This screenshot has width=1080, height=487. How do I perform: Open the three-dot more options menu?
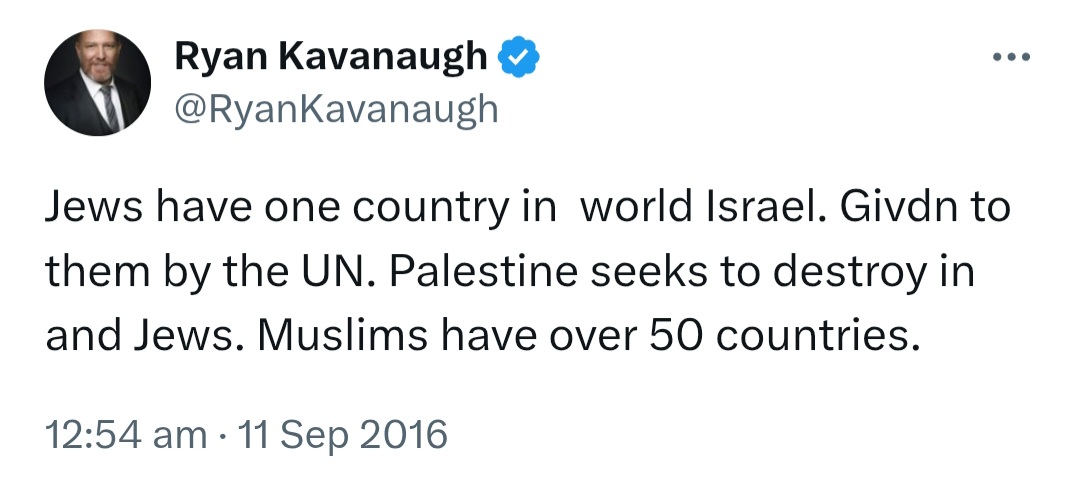click(x=1012, y=57)
